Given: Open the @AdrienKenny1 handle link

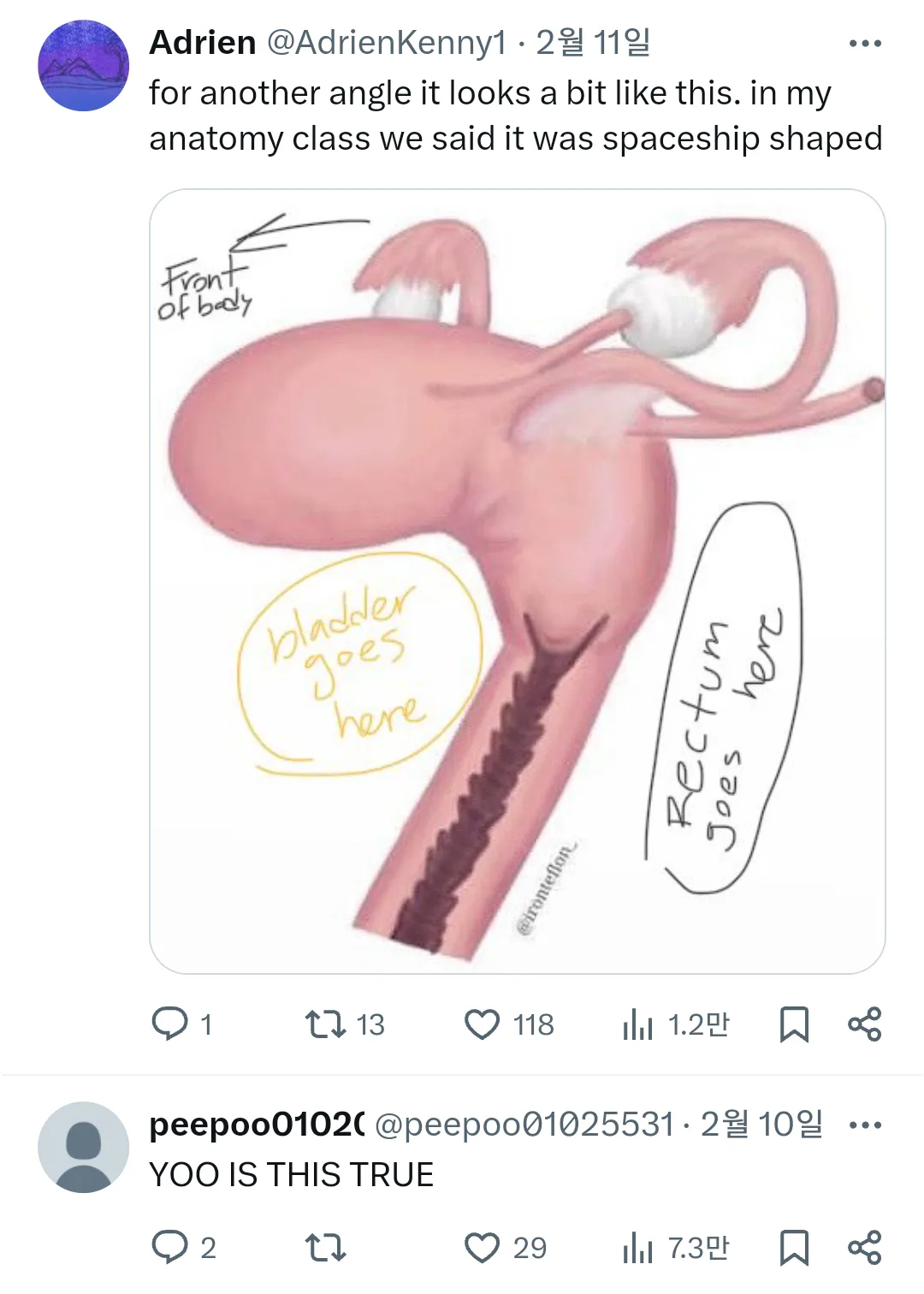Looking at the screenshot, I should coord(387,42).
